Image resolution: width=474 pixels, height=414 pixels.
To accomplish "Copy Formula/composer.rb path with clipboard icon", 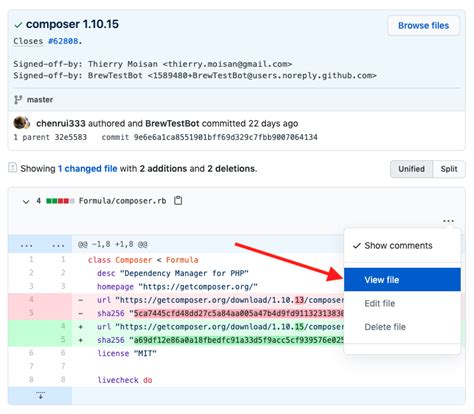I will (x=178, y=201).
